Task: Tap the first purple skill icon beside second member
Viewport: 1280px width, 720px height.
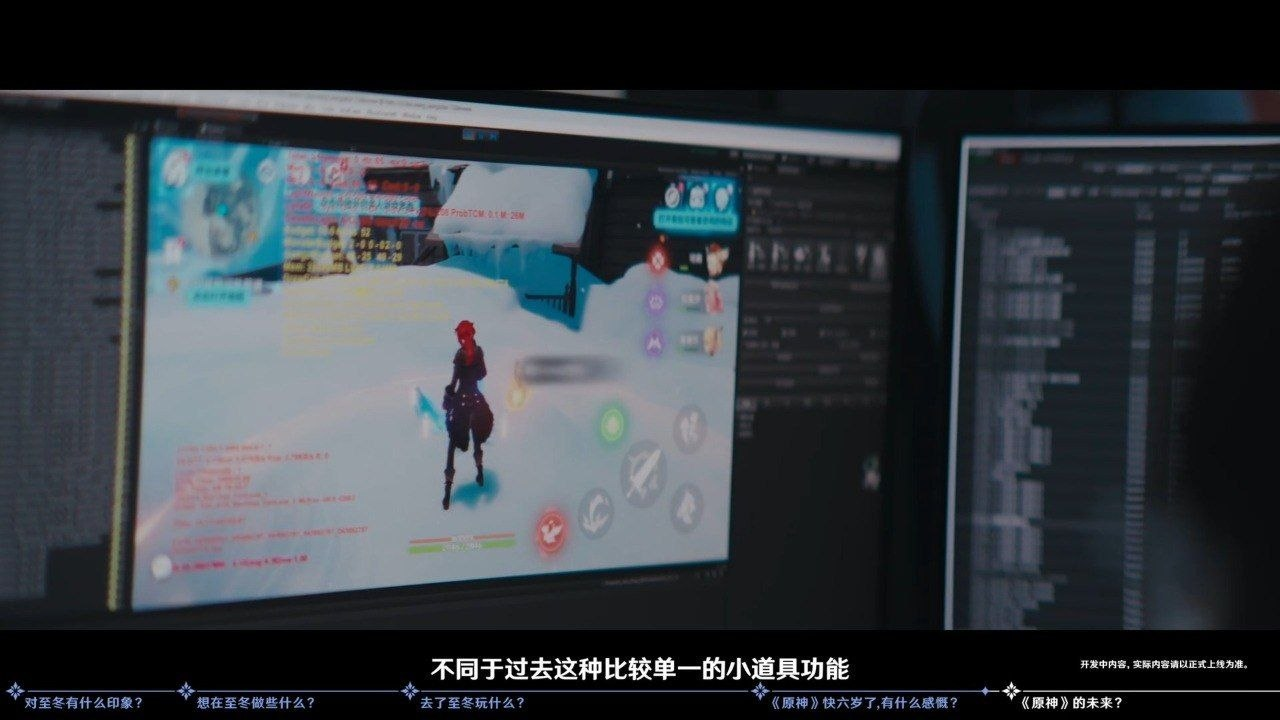Action: (656, 300)
